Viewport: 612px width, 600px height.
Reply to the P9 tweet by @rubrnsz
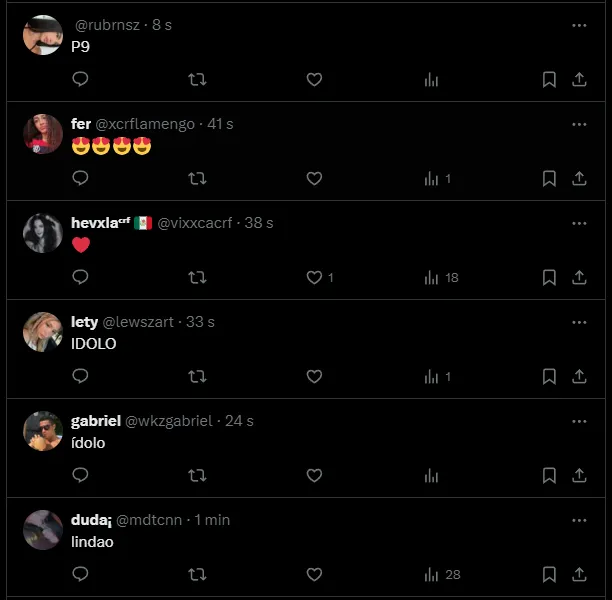pos(80,79)
